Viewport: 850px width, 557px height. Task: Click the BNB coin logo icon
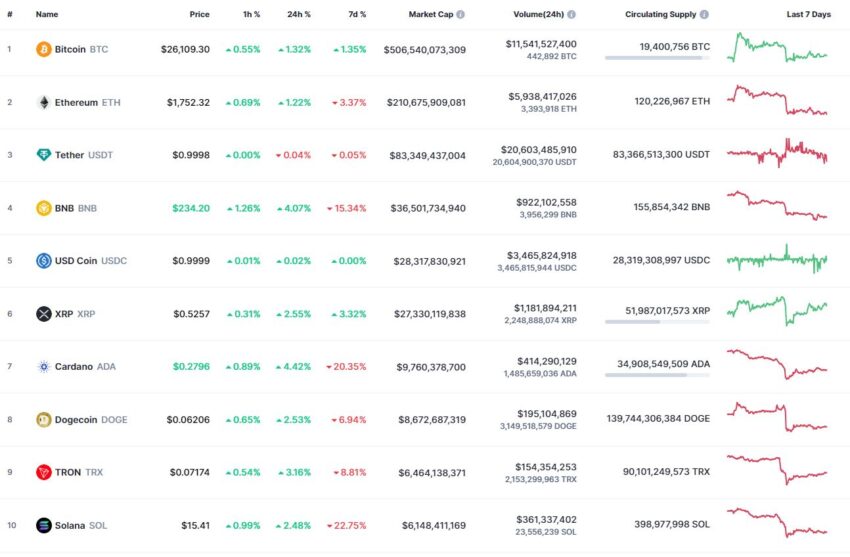43,208
